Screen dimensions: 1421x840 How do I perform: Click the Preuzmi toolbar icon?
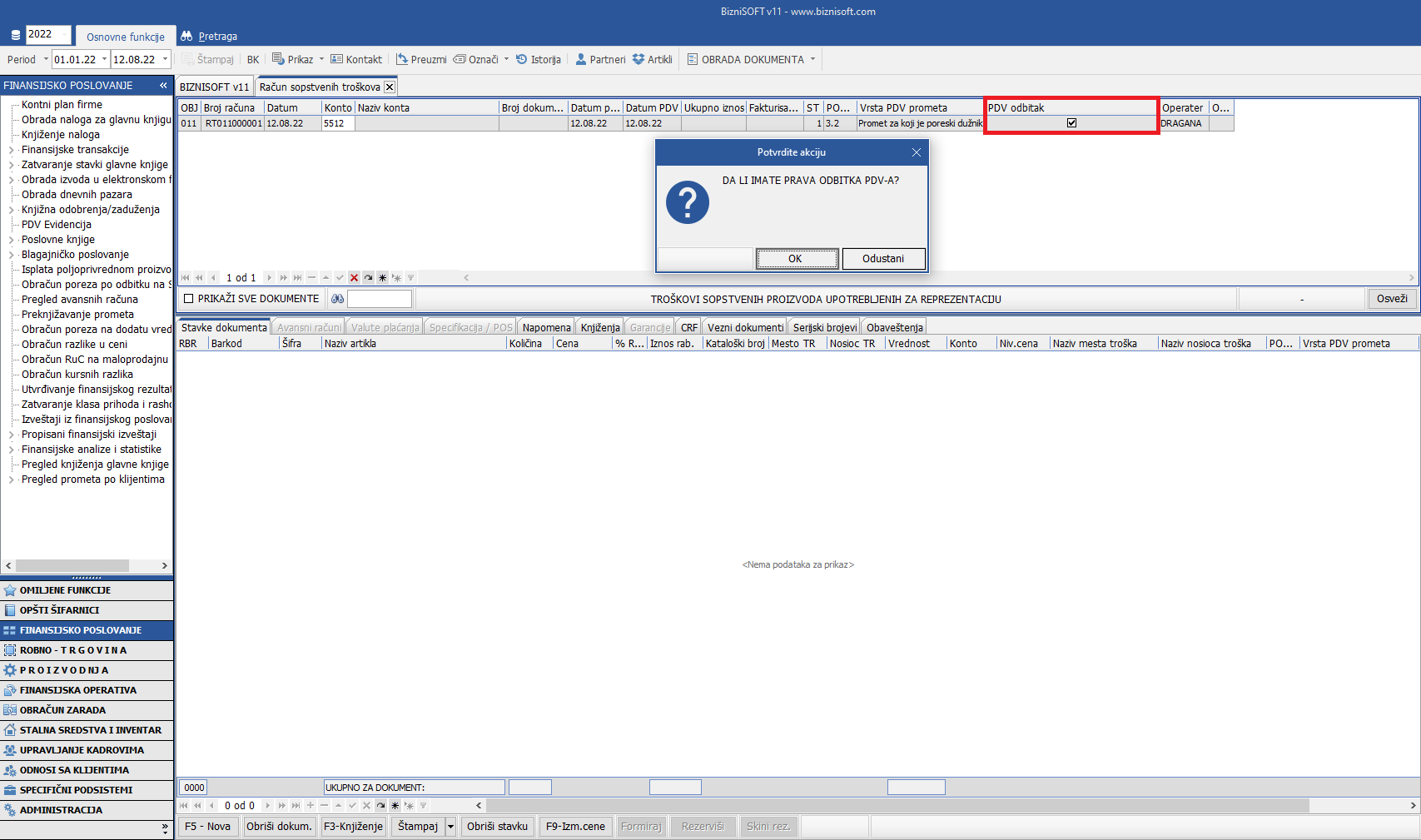(x=421, y=59)
